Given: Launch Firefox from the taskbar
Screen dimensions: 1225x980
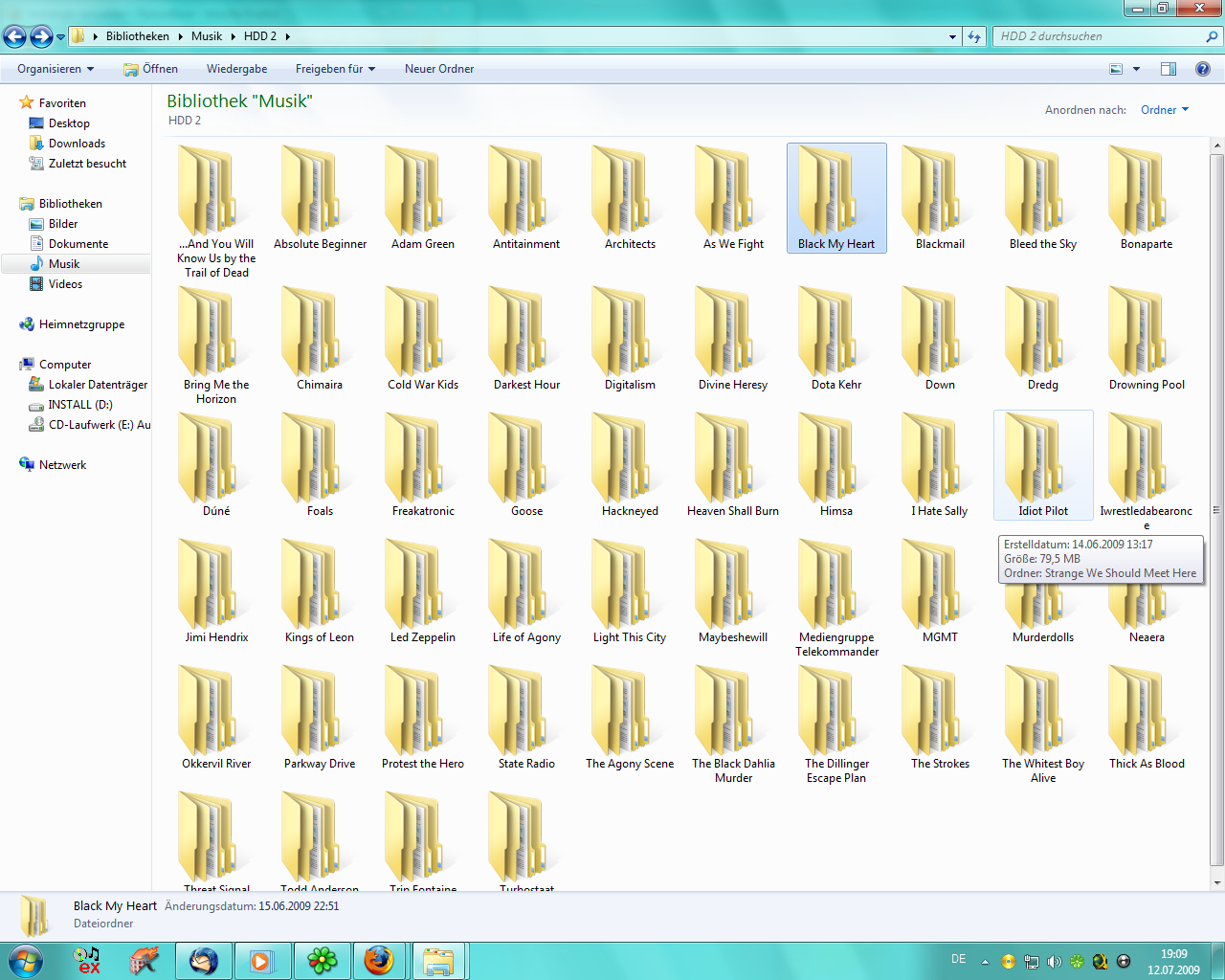Looking at the screenshot, I should [379, 960].
